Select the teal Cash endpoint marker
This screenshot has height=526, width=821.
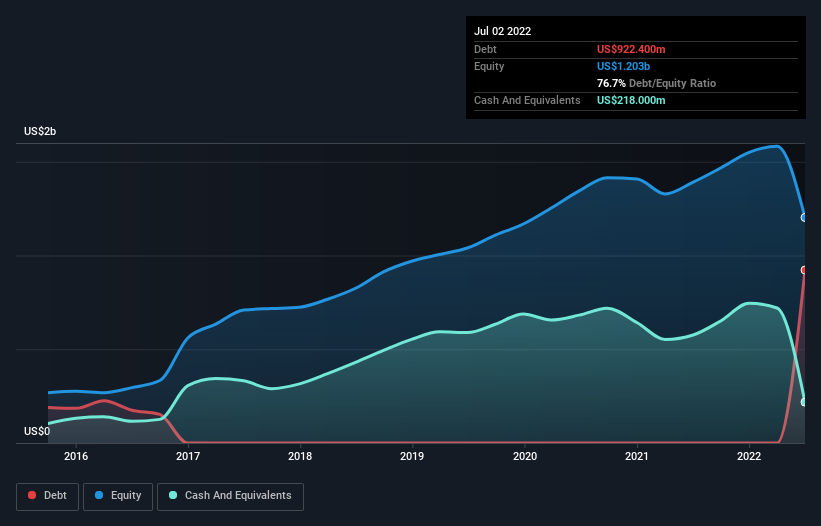pos(804,402)
